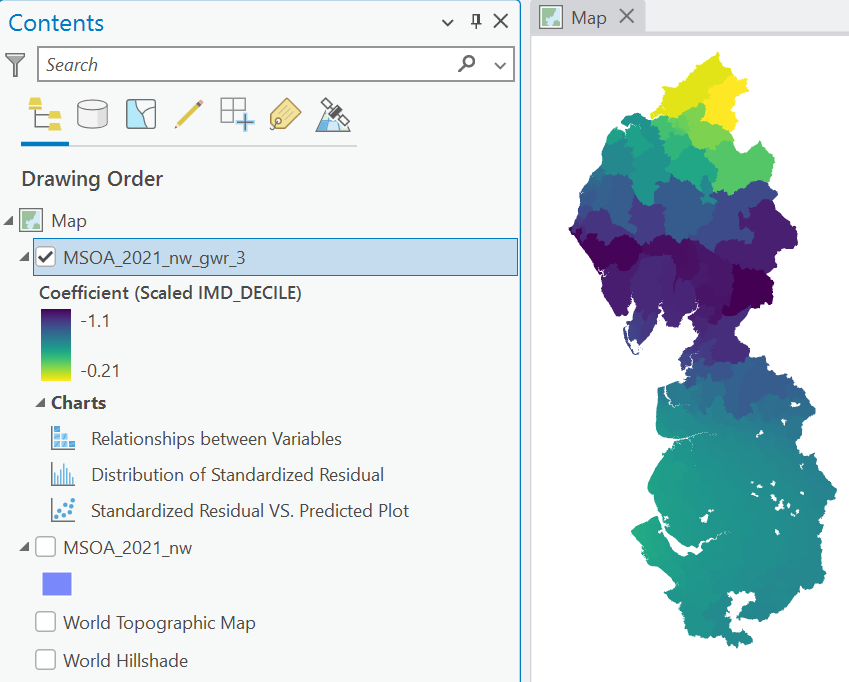
Task: Switch to List By Data Source
Action: coord(92,114)
